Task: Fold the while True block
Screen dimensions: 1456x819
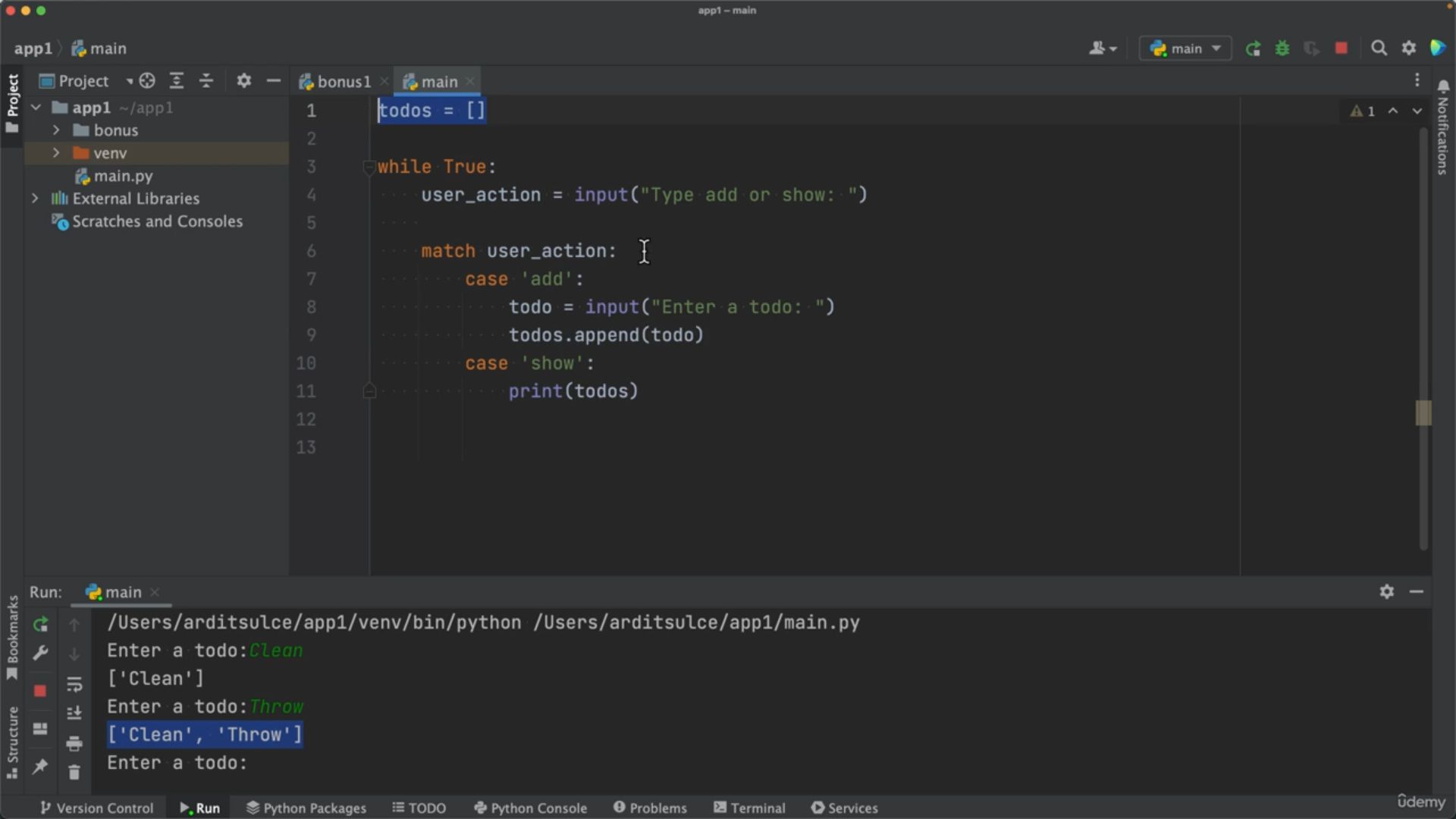Action: 369,167
